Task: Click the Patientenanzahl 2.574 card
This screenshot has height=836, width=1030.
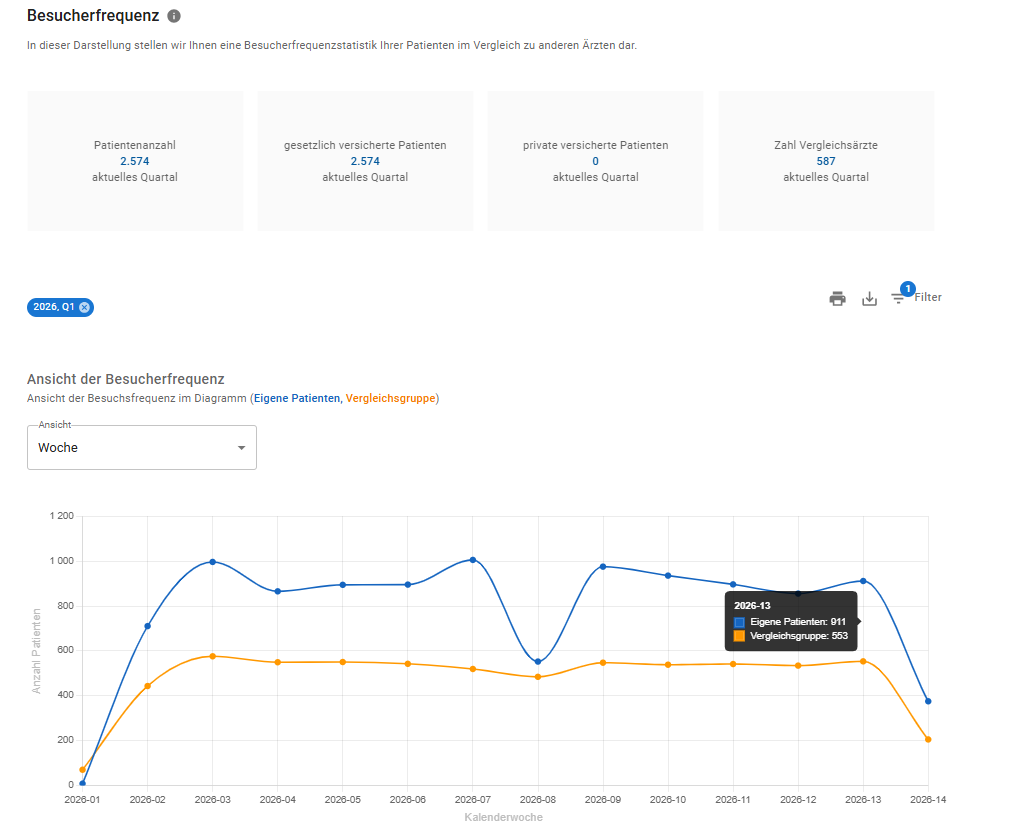Action: [x=135, y=161]
